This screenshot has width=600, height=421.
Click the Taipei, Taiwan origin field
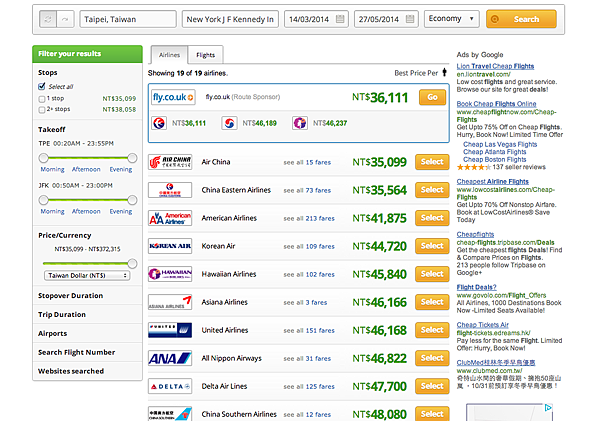[x=128, y=19]
